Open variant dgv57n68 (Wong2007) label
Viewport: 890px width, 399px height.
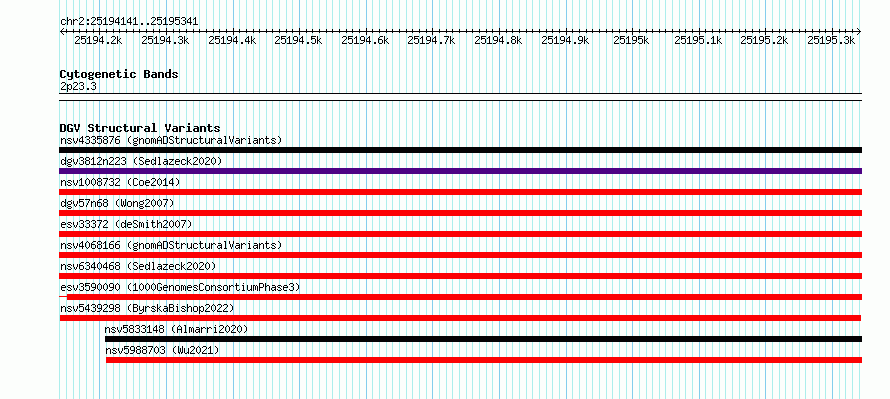117,203
